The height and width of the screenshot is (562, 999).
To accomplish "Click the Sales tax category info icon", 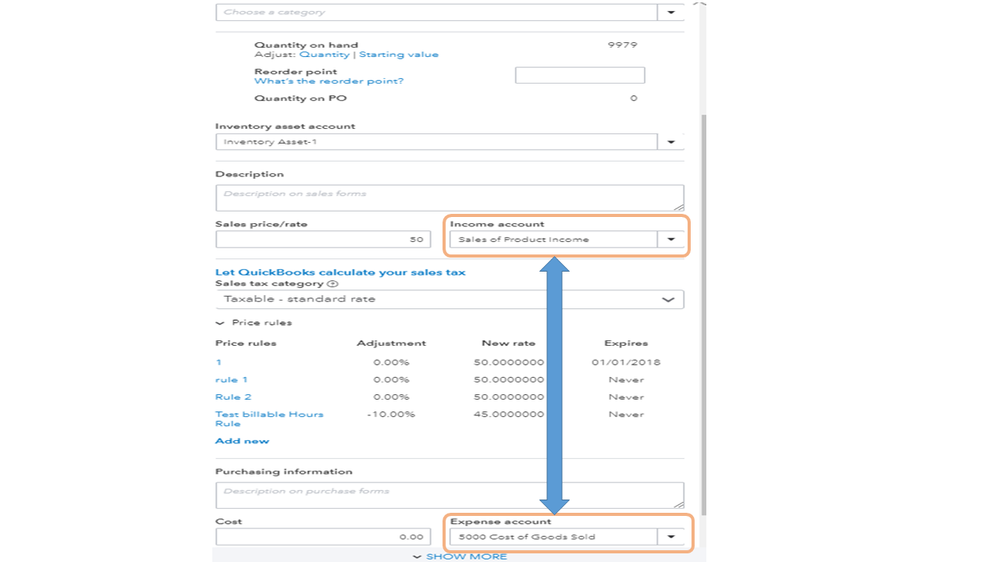I will pyautogui.click(x=333, y=284).
